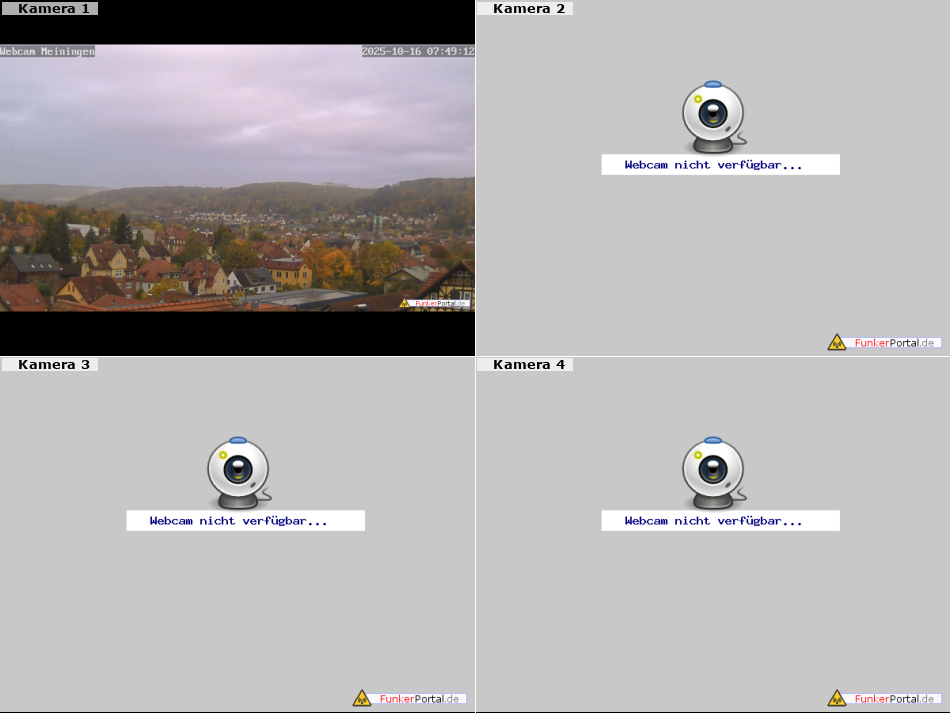Viewport: 950px width, 713px height.
Task: Click the webcam icon in Kamera 4
Action: [x=713, y=470]
